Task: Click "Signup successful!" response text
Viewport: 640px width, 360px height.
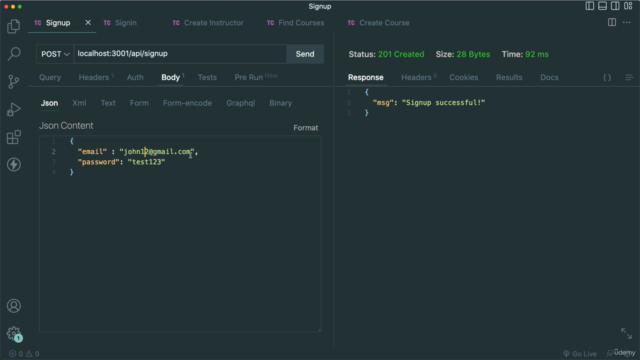Action: [x=443, y=103]
